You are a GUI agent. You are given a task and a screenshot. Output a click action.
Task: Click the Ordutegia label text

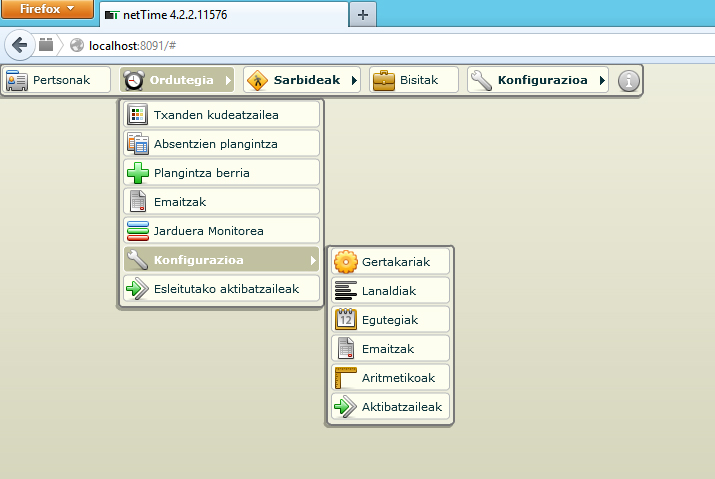181,80
